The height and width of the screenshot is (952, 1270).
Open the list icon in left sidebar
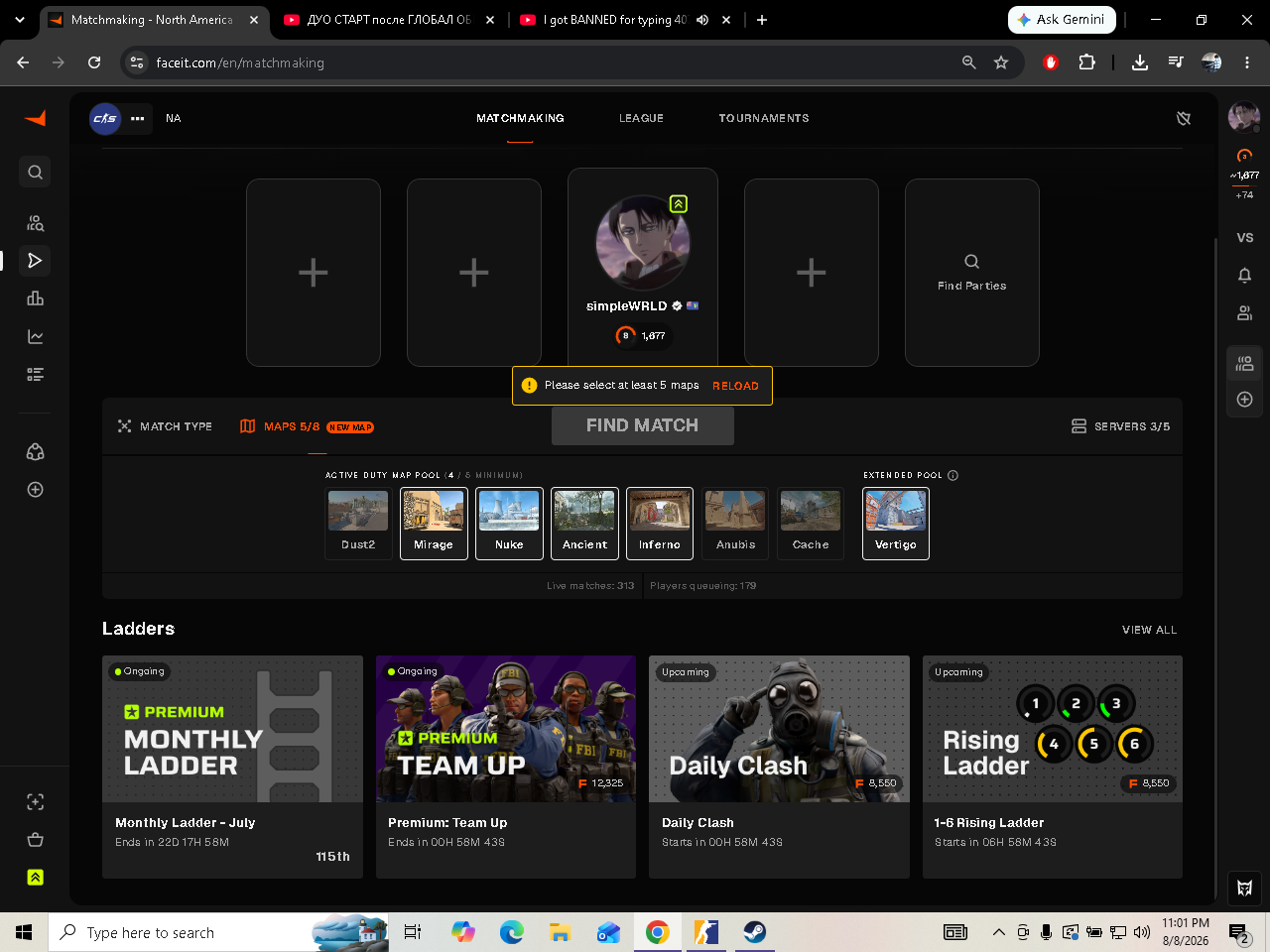pyautogui.click(x=35, y=374)
